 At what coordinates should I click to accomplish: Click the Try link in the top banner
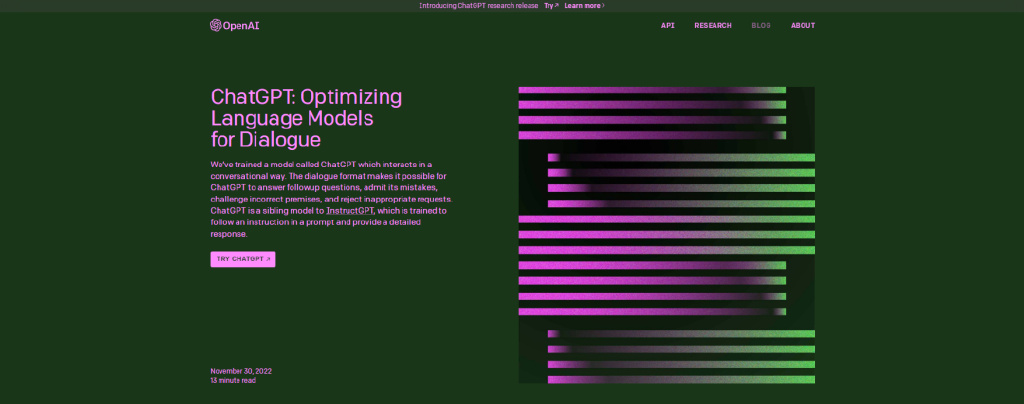[551, 5]
